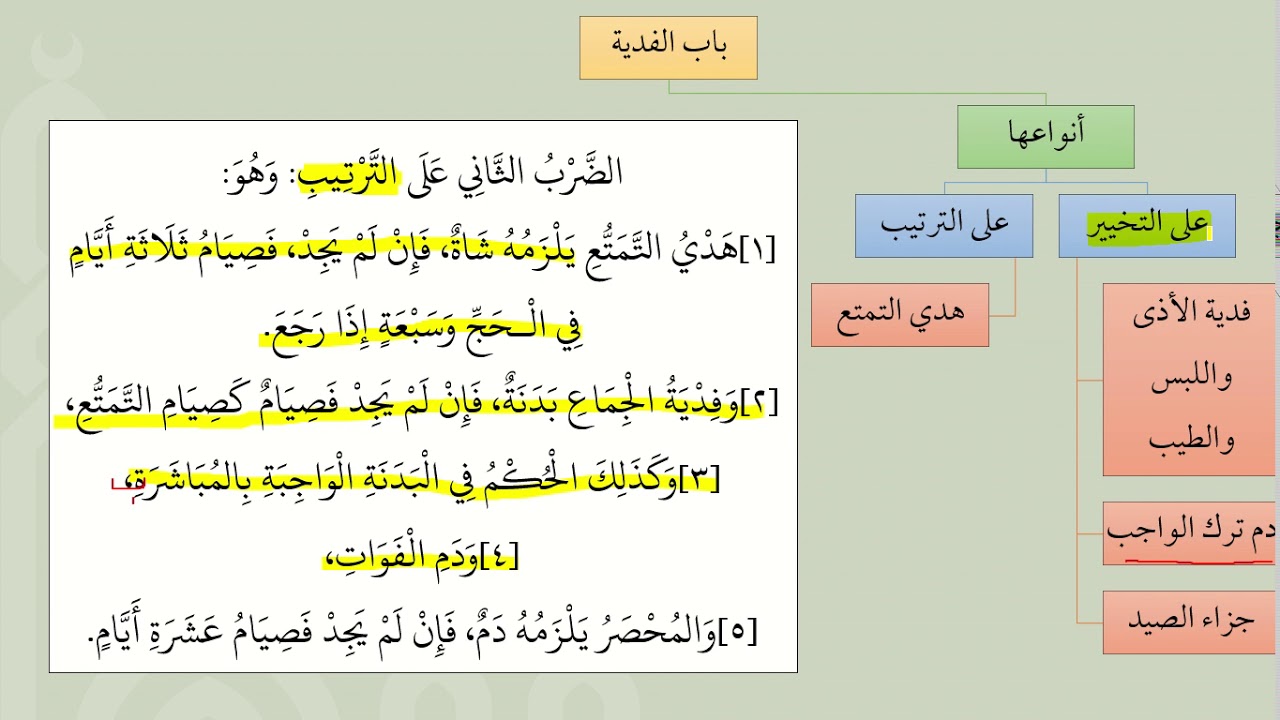Viewport: 1280px width, 720px height.
Task: Click line '[٥]وَالمُحْصَرُ يَلْزَمُهُ دَمٌ'
Action: (x=423, y=632)
